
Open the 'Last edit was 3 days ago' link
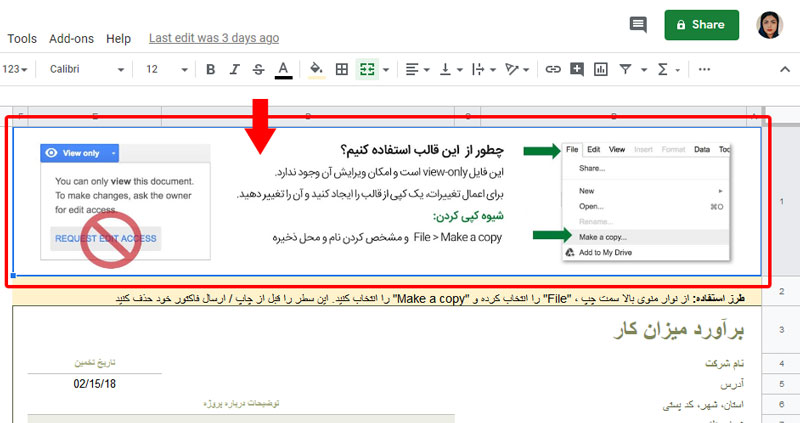(213, 38)
